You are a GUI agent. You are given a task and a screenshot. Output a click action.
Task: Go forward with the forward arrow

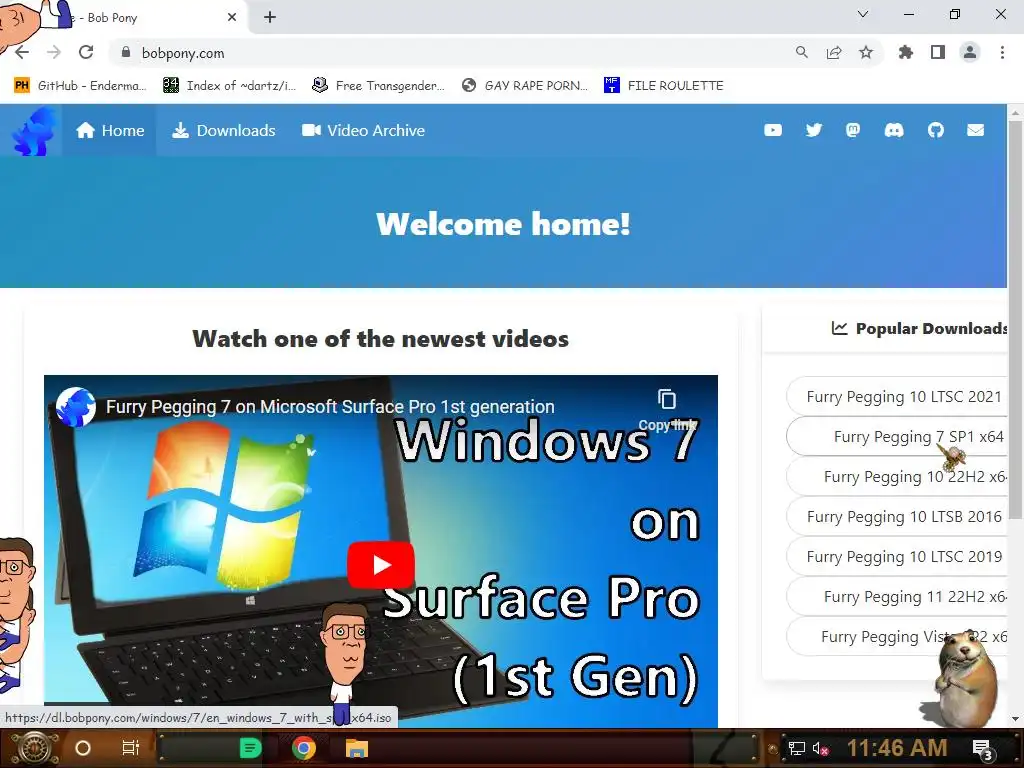coord(54,52)
